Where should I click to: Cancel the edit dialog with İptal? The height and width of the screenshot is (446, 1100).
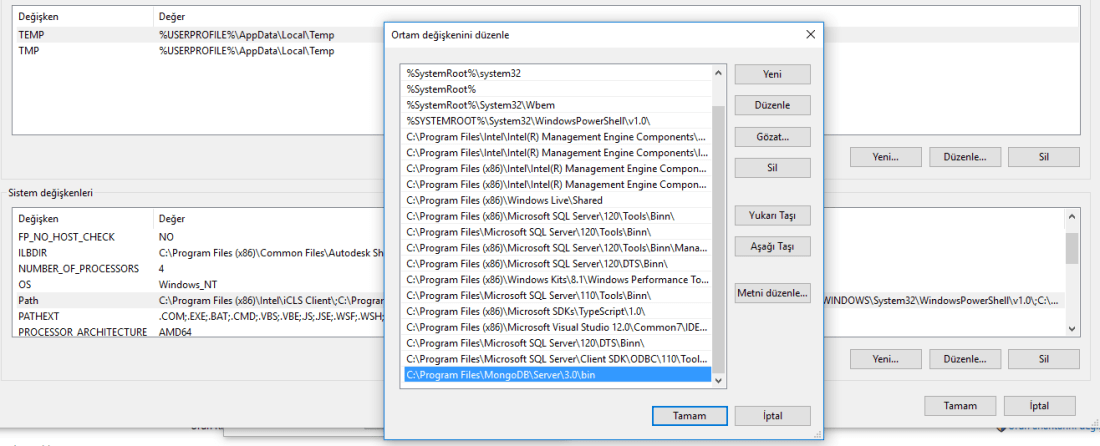pyautogui.click(x=772, y=415)
